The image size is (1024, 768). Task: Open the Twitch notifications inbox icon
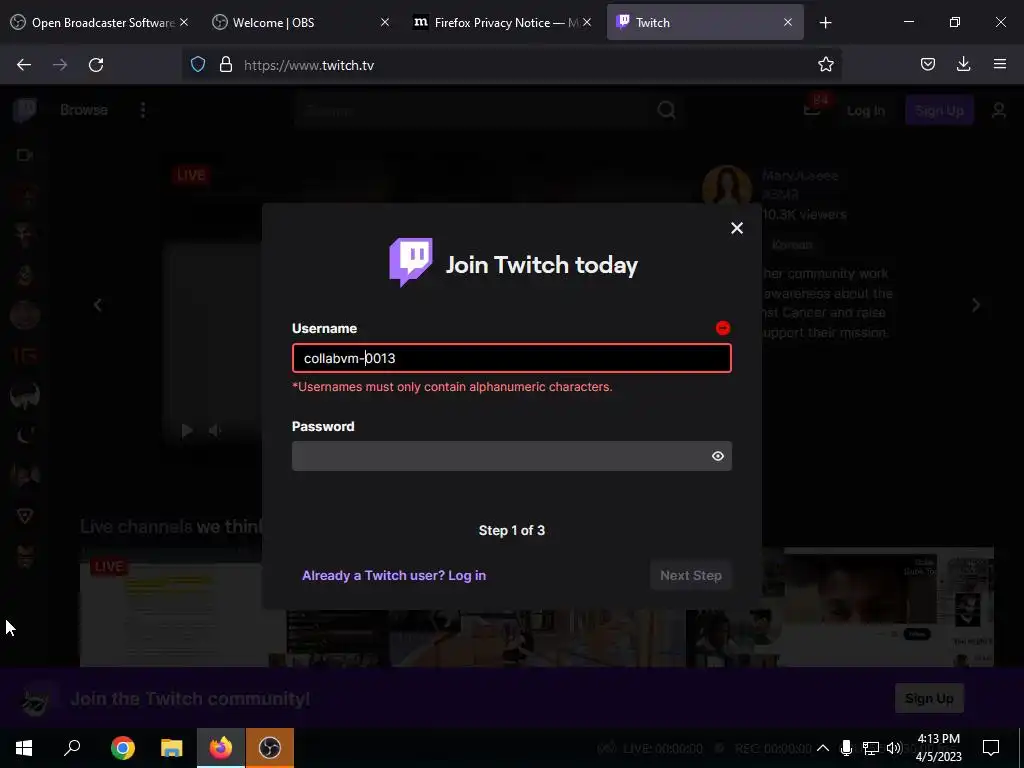coord(812,110)
